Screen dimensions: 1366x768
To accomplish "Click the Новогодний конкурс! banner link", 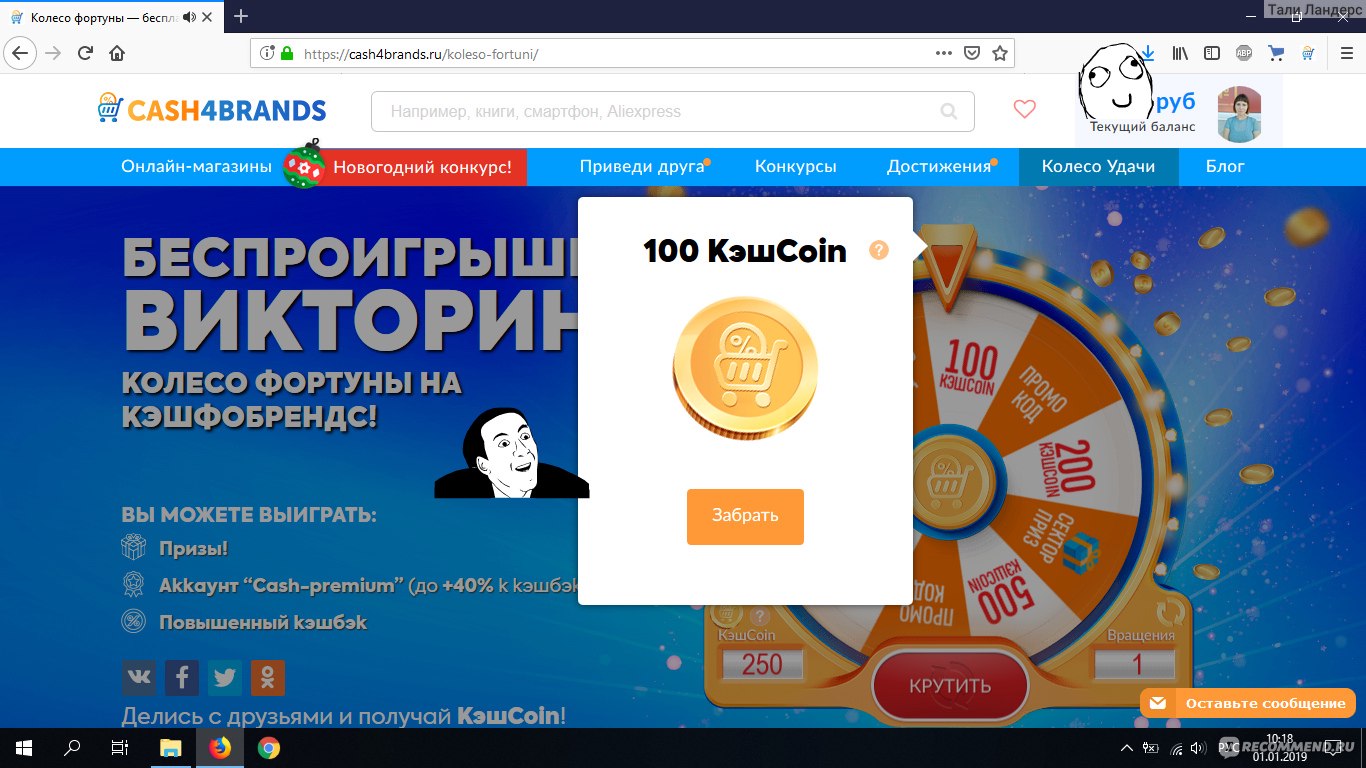I will 422,167.
